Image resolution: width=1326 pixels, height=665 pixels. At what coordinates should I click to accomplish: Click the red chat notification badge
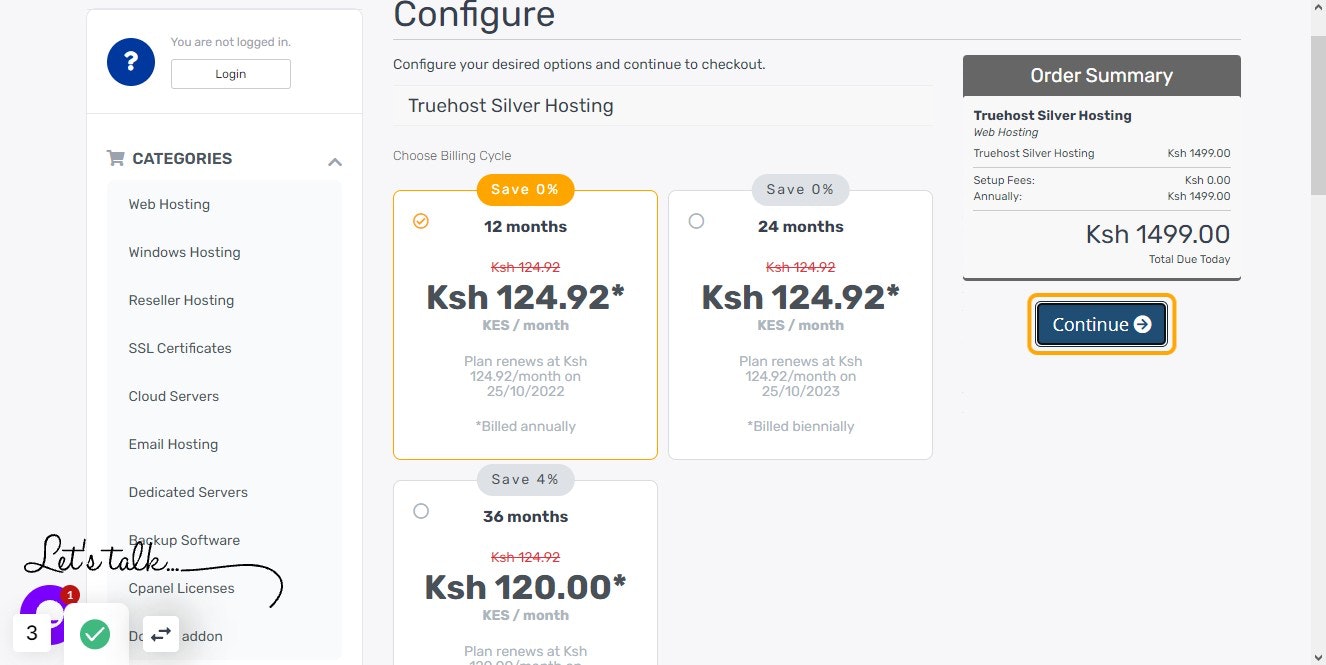70,595
